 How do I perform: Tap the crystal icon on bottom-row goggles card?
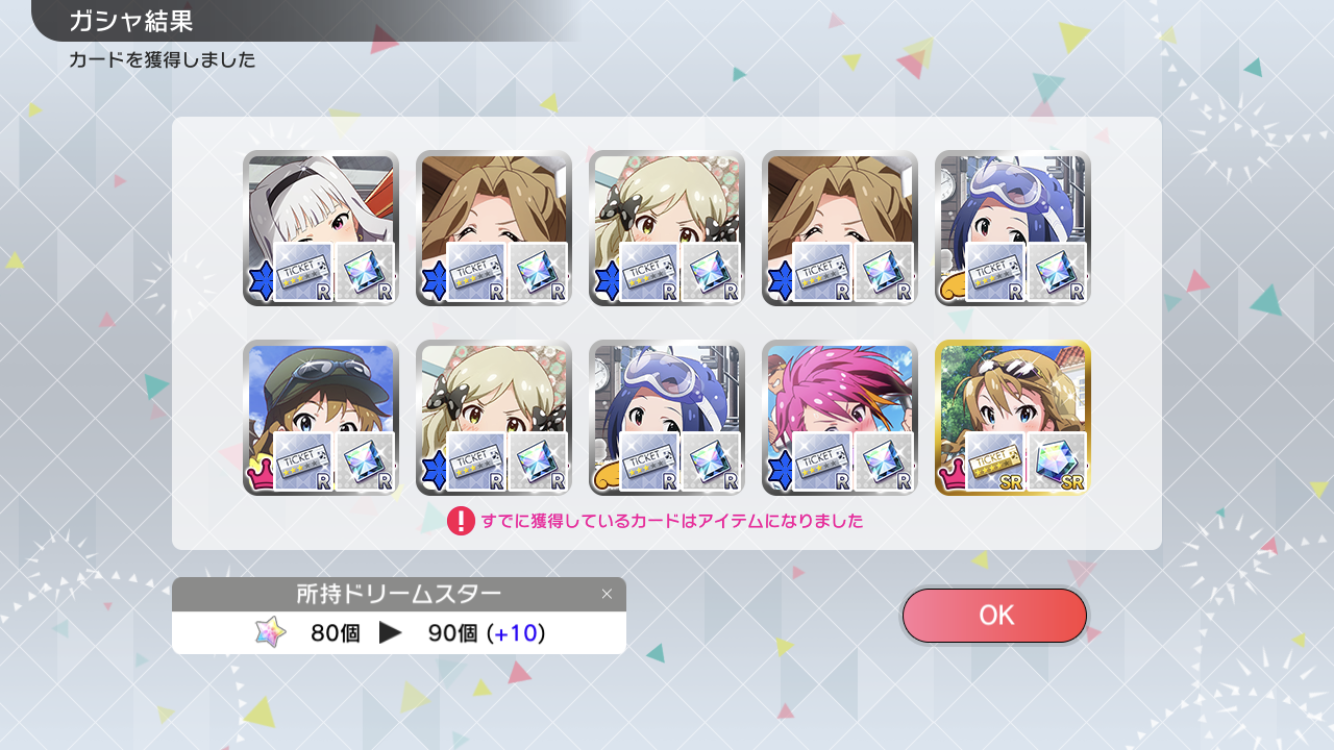click(x=712, y=462)
